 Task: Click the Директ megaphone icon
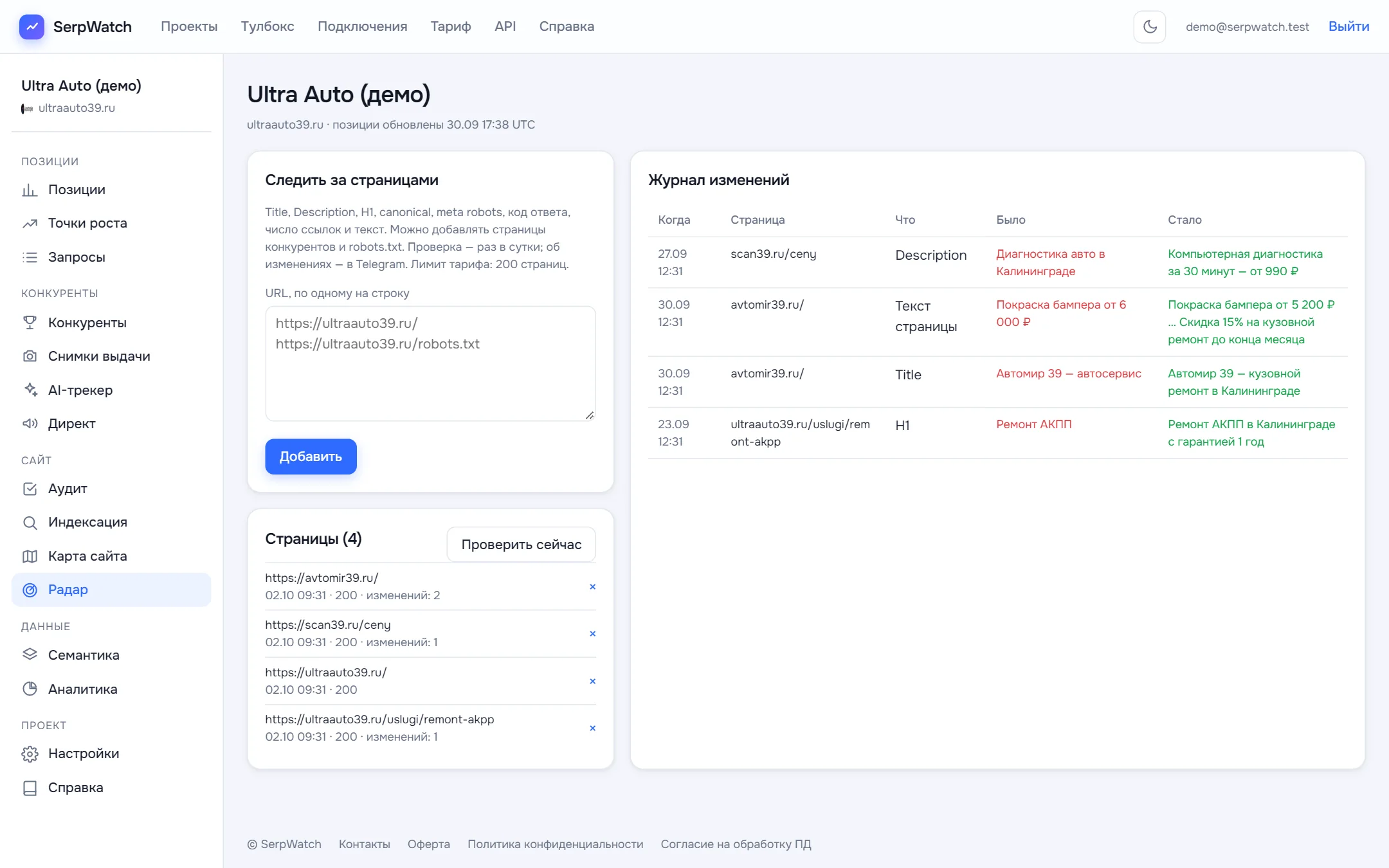[30, 424]
